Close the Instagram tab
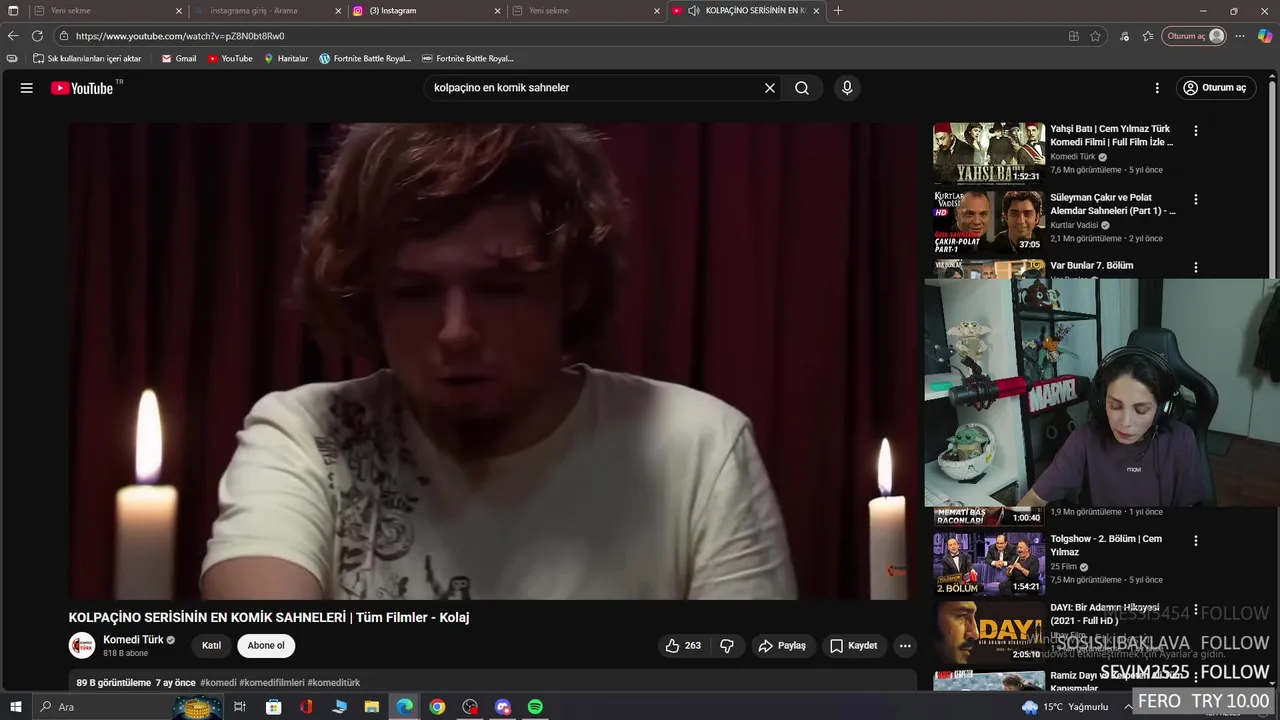Image resolution: width=1280 pixels, height=720 pixels. [497, 11]
